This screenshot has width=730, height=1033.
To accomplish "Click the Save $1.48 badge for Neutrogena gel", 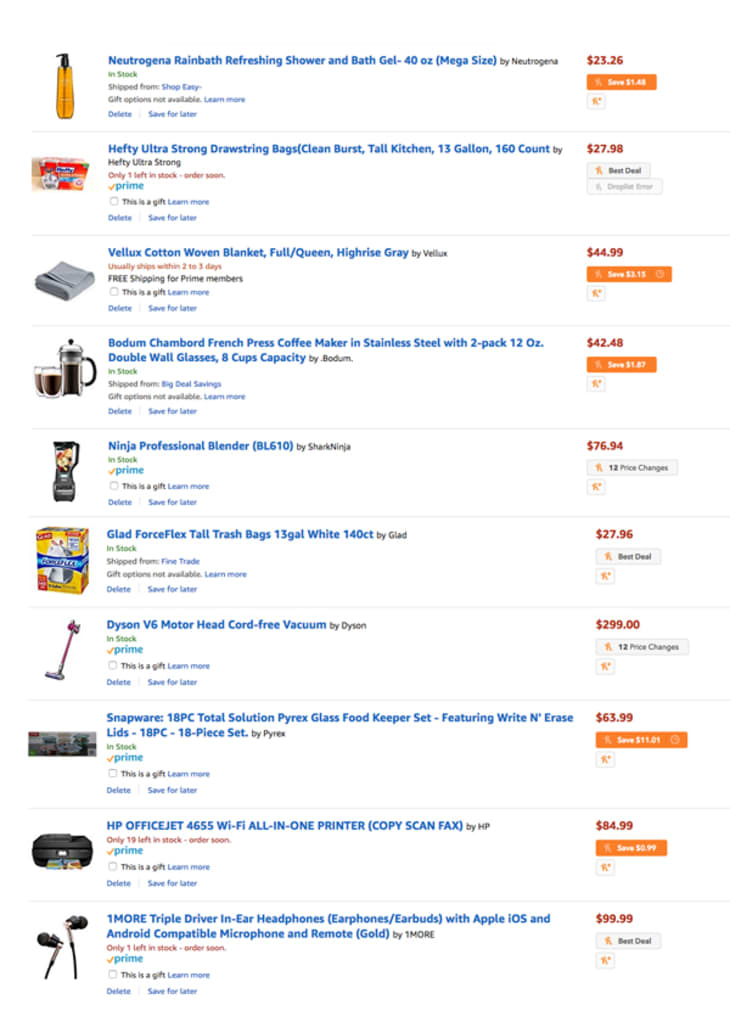I will point(622,81).
